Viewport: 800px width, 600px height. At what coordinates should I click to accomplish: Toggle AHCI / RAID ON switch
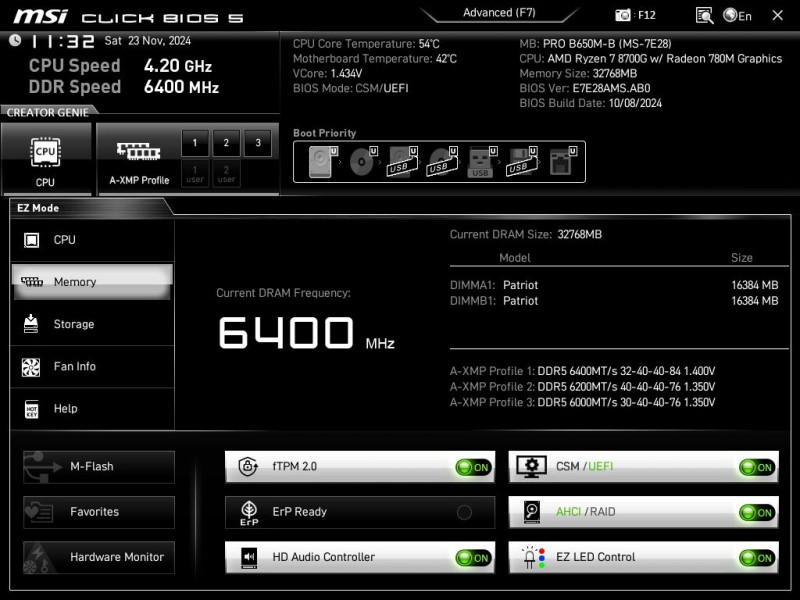[x=757, y=512]
